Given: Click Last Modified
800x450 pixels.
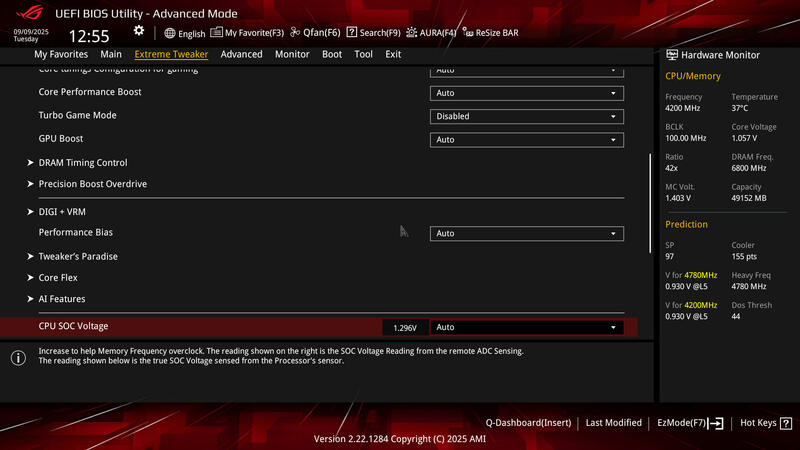Looking at the screenshot, I should [613, 423].
